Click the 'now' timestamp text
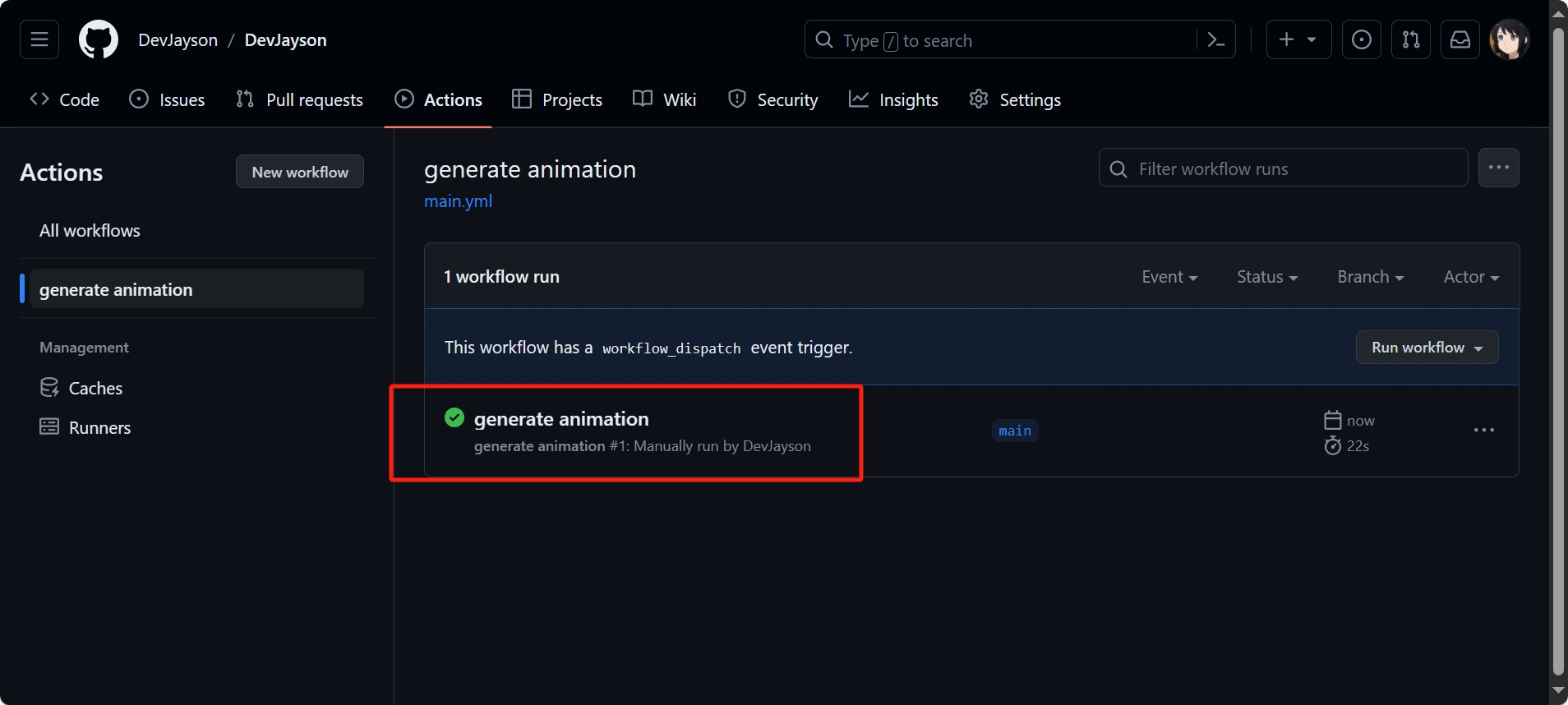1568x705 pixels. [x=1361, y=421]
